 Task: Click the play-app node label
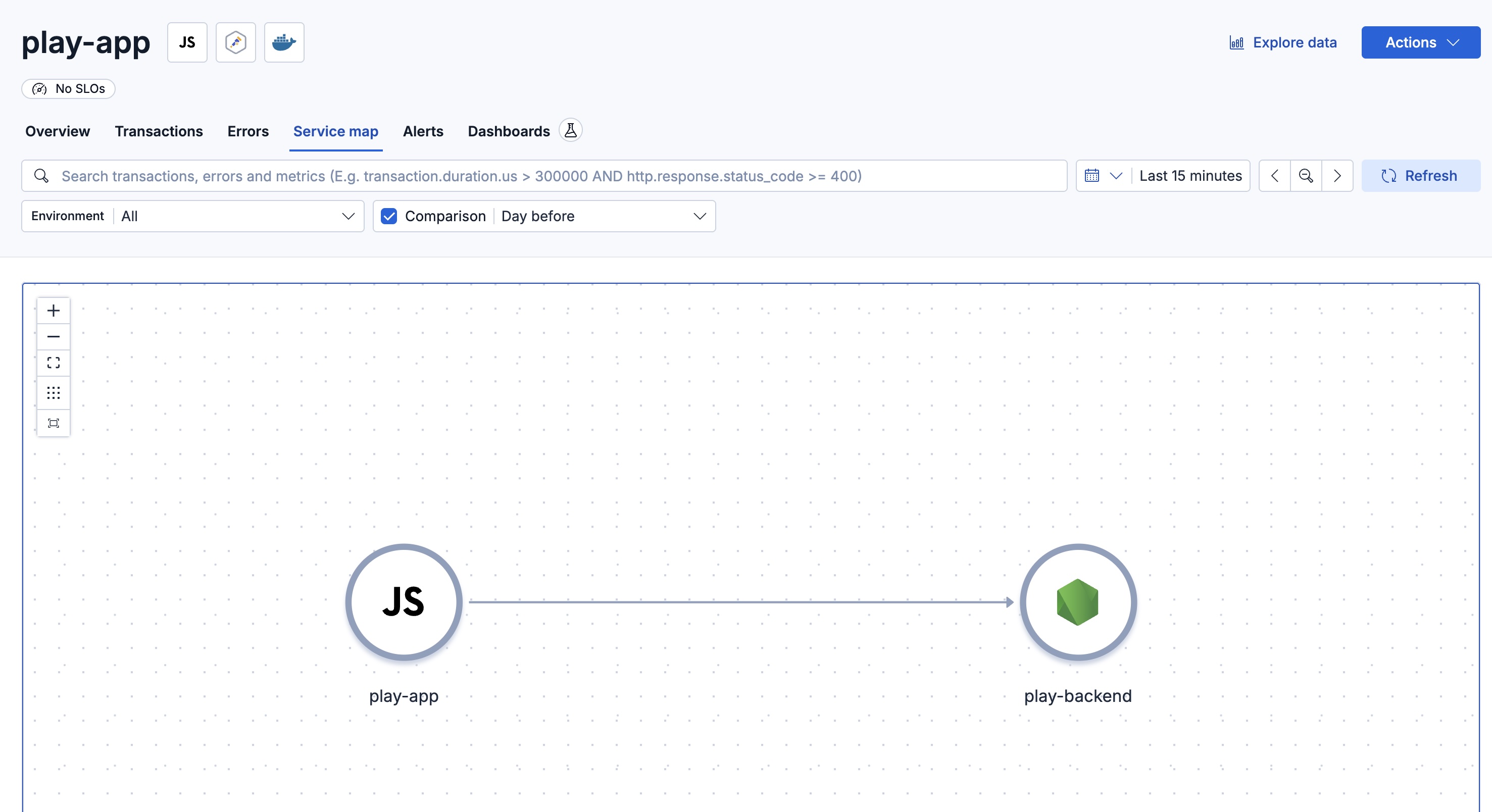pyautogui.click(x=404, y=696)
